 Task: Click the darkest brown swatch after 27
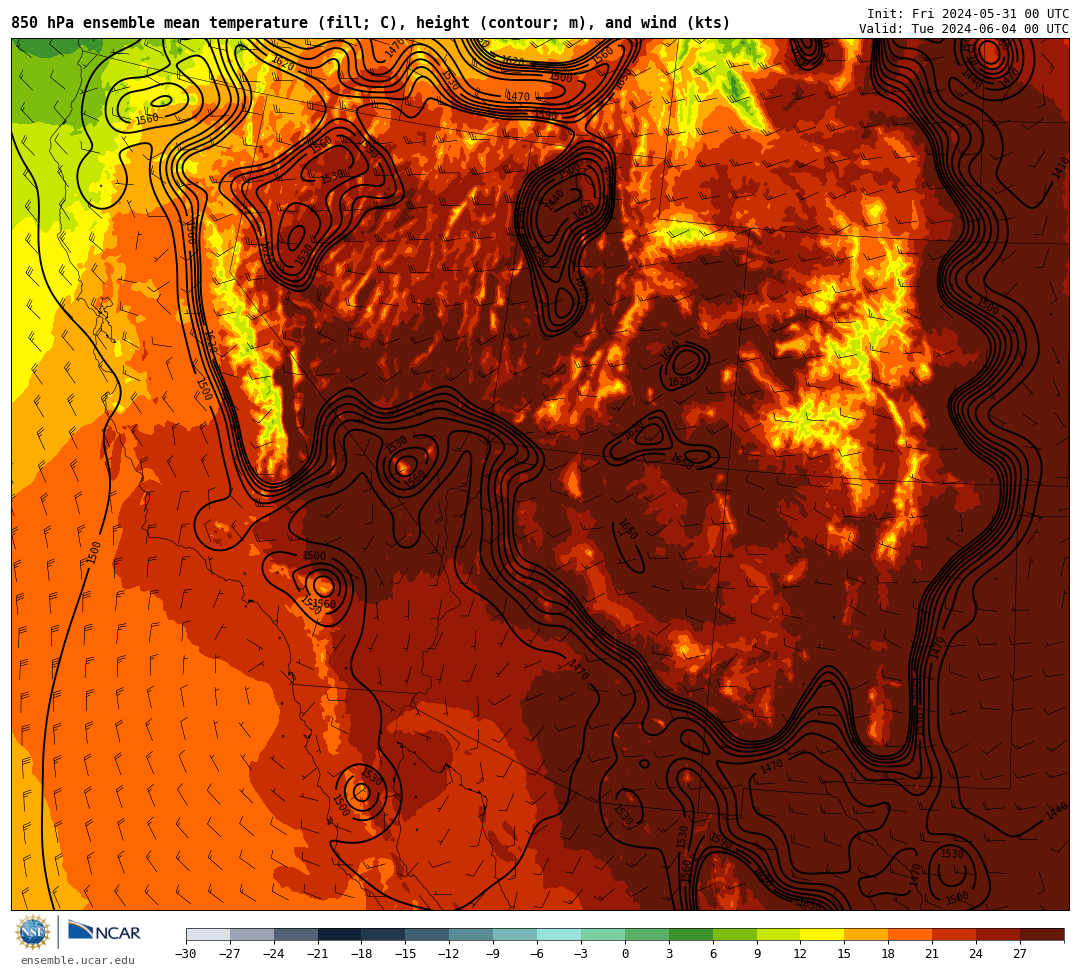click(1042, 934)
